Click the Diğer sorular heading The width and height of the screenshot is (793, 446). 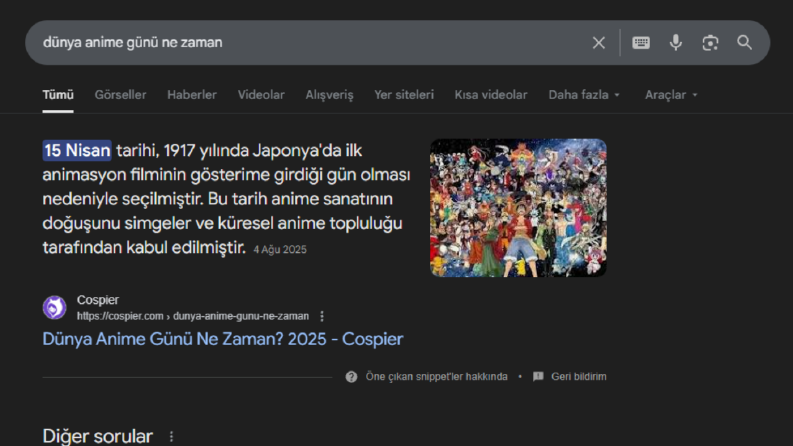[98, 436]
